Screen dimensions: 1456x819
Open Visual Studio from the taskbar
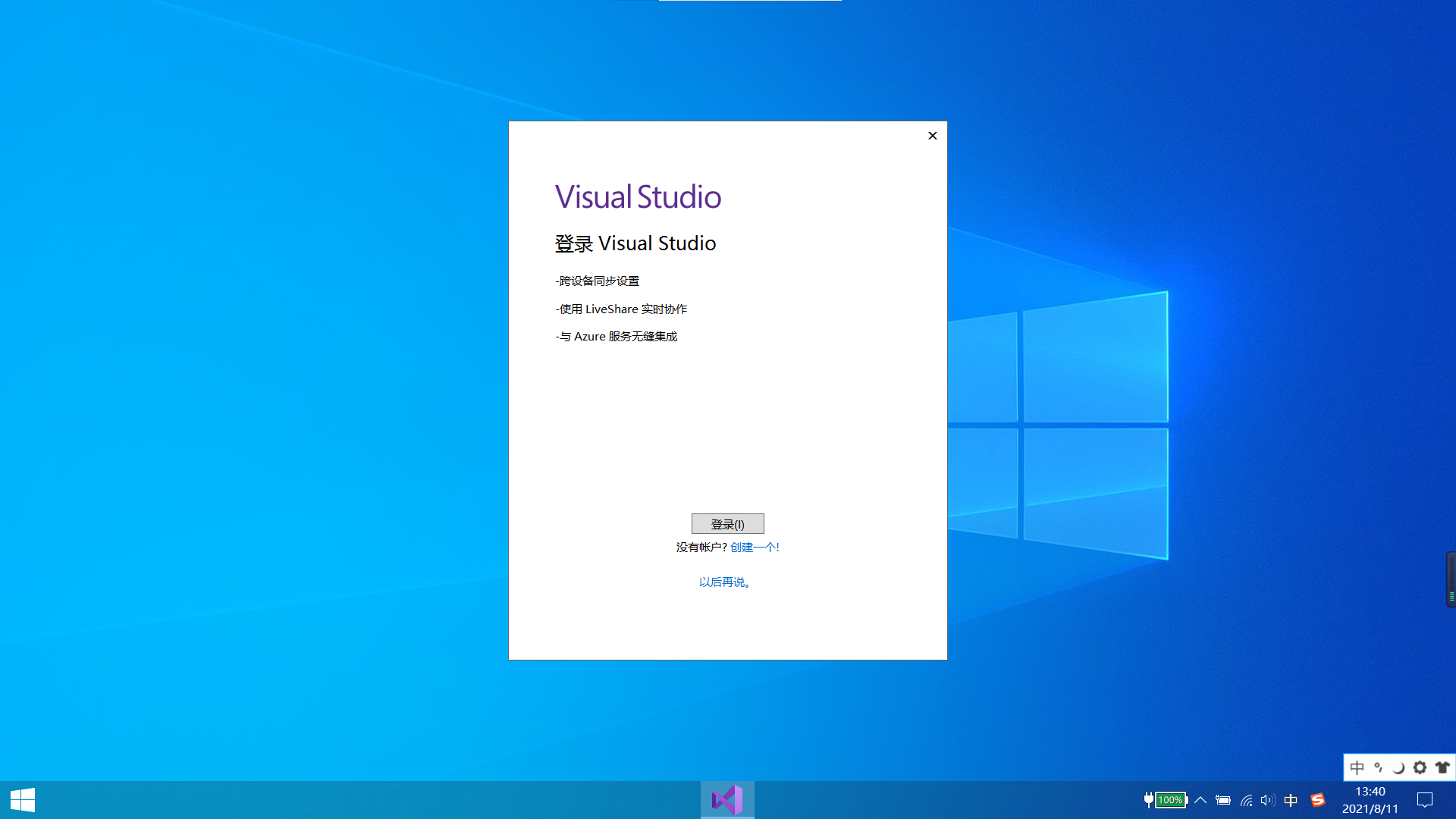726,799
